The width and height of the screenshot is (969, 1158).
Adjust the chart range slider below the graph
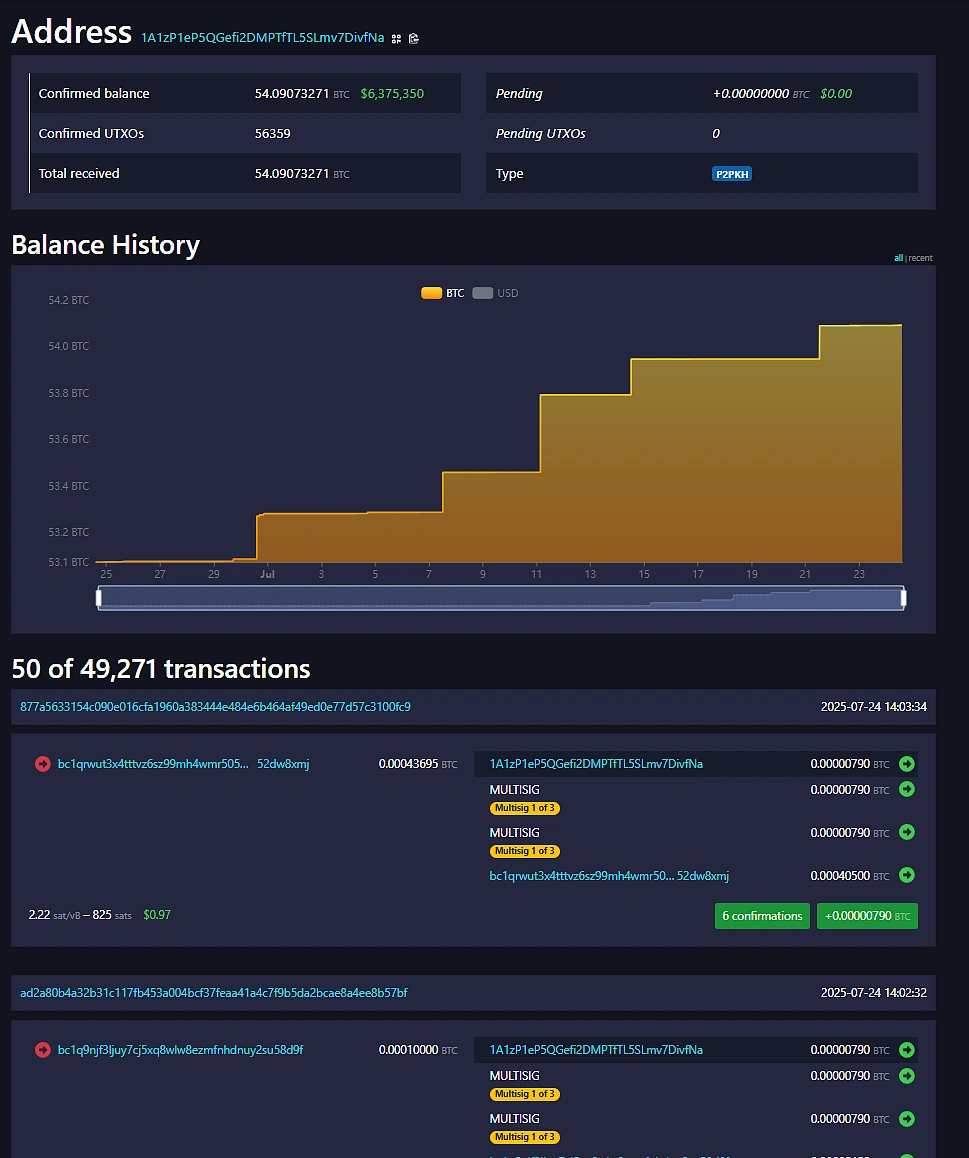(x=501, y=597)
